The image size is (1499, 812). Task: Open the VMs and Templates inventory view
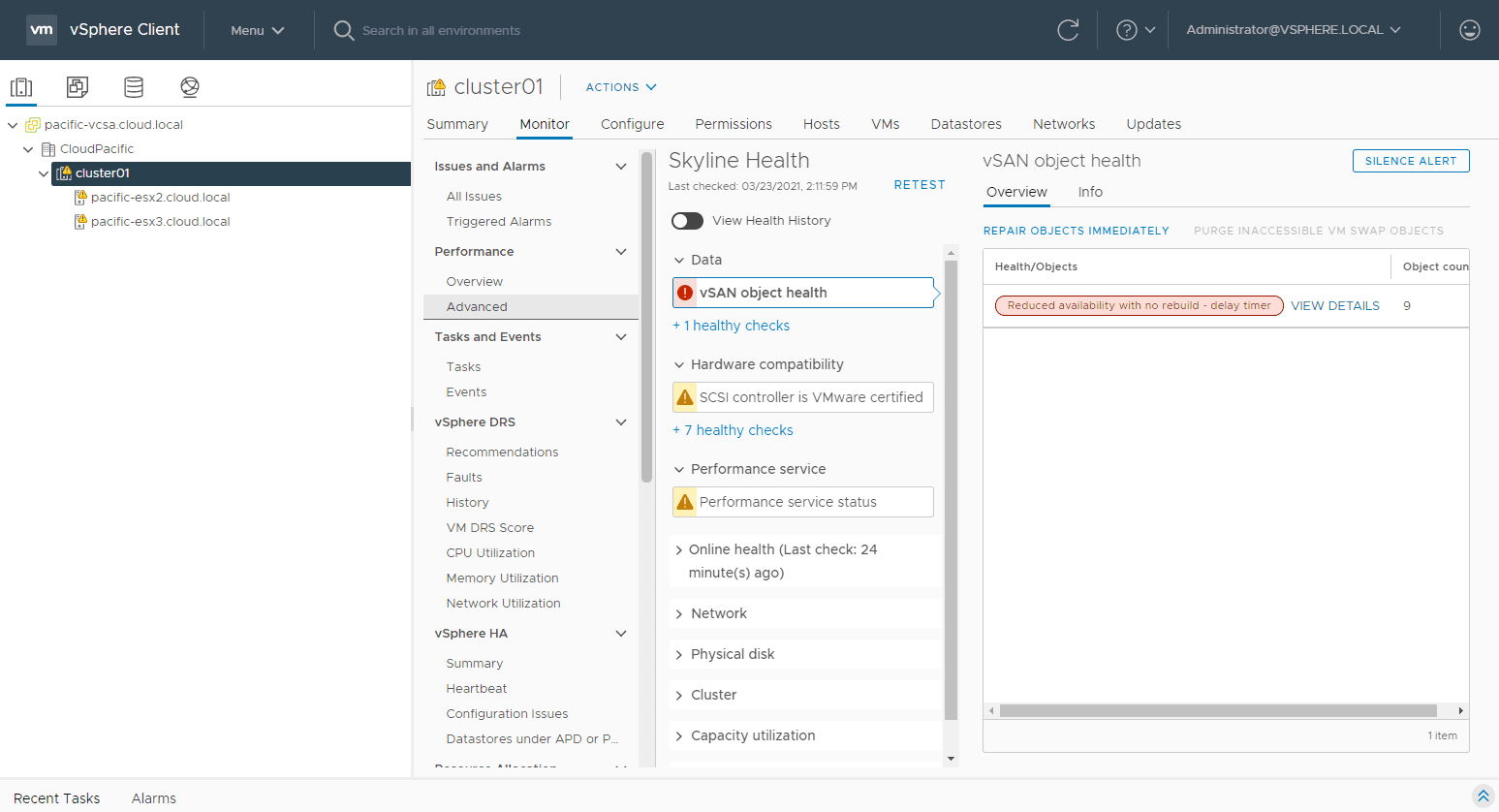point(78,87)
